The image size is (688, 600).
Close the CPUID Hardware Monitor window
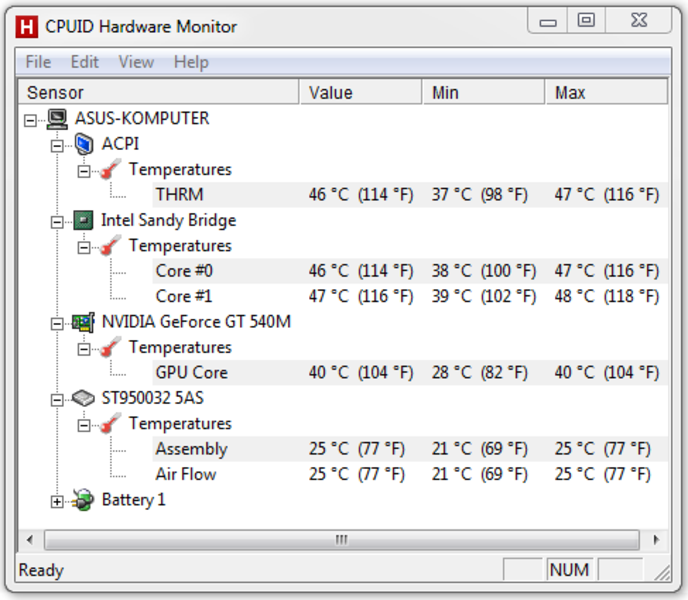[x=638, y=20]
